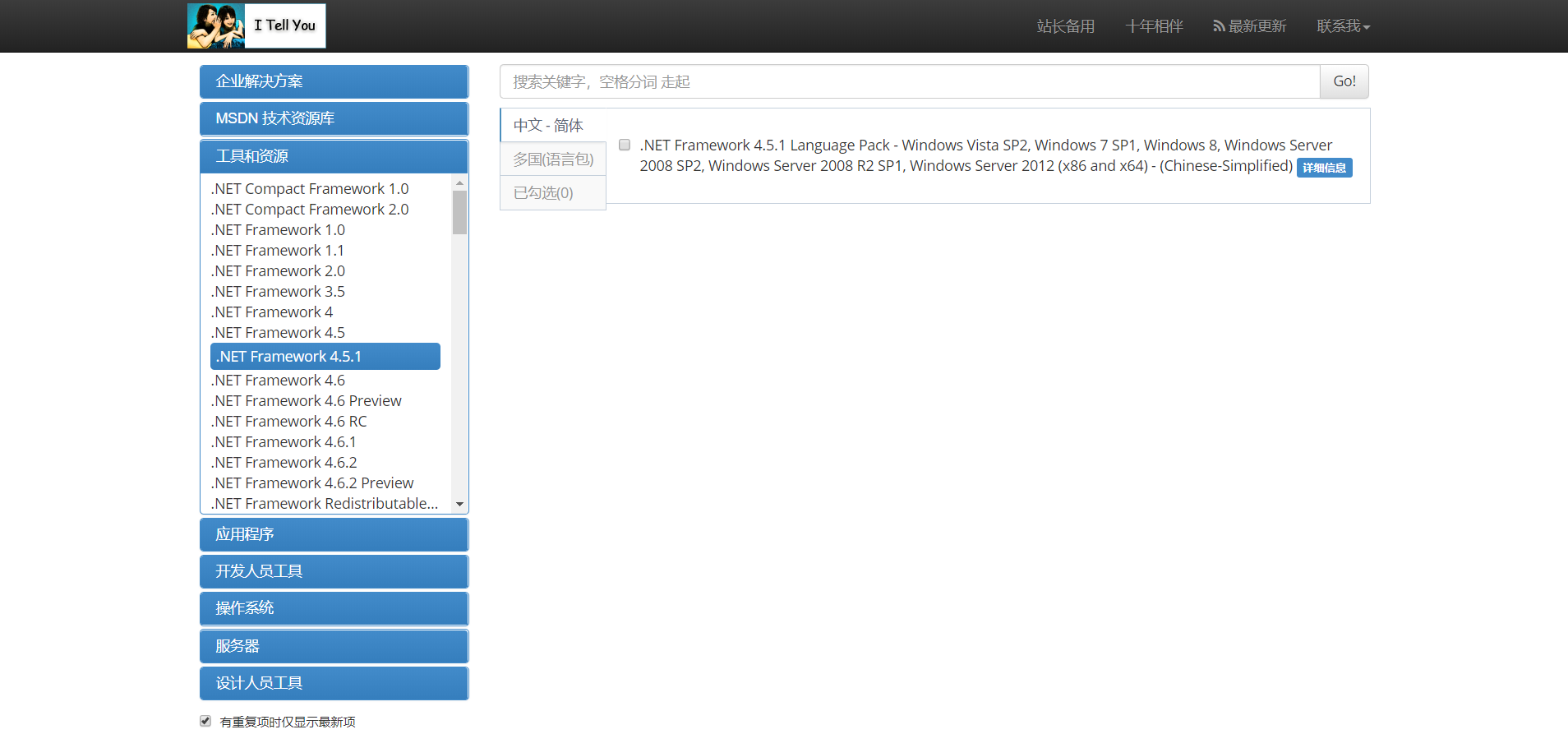Select .NET Framework 4.6.2 Preview in the list
This screenshot has height=734, width=1568.
(312, 483)
